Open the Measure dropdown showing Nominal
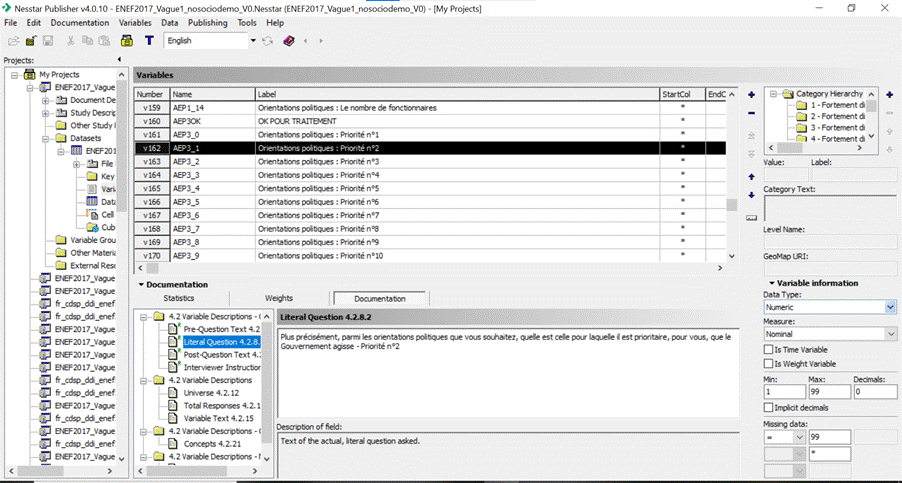The height and width of the screenshot is (483, 902). click(890, 334)
